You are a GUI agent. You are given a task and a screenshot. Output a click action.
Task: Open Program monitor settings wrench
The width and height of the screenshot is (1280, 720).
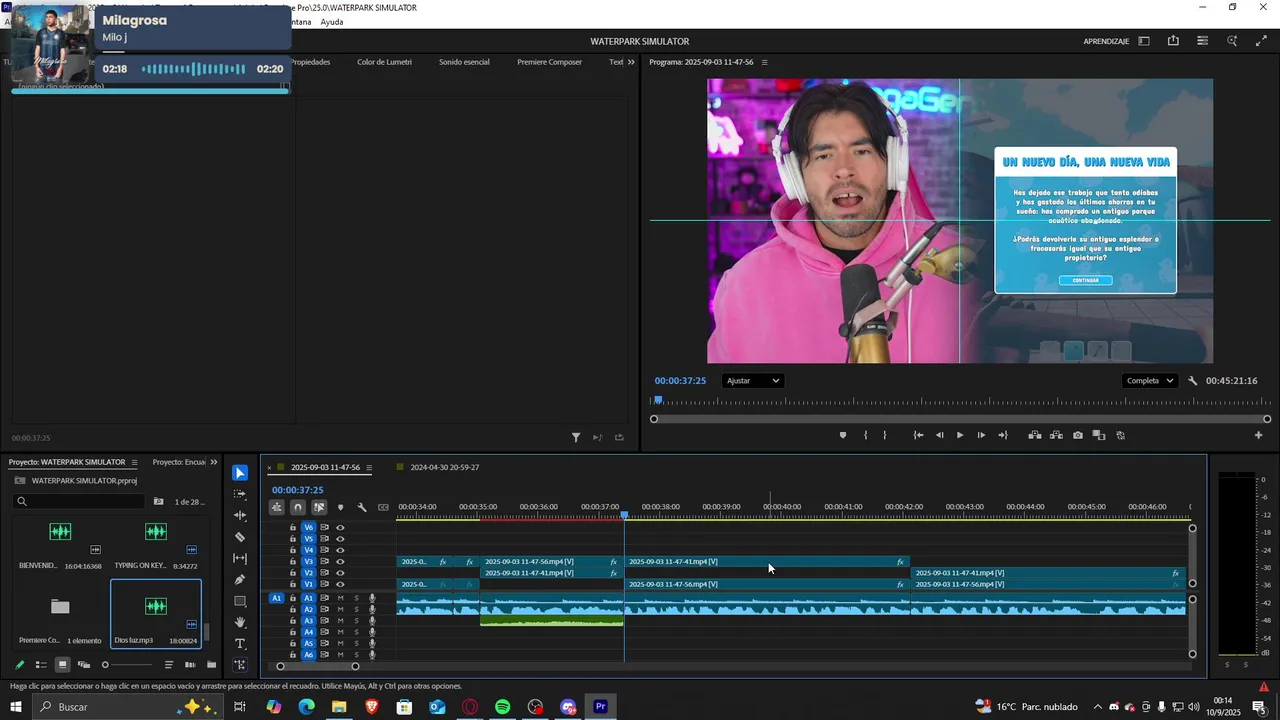[1193, 381]
